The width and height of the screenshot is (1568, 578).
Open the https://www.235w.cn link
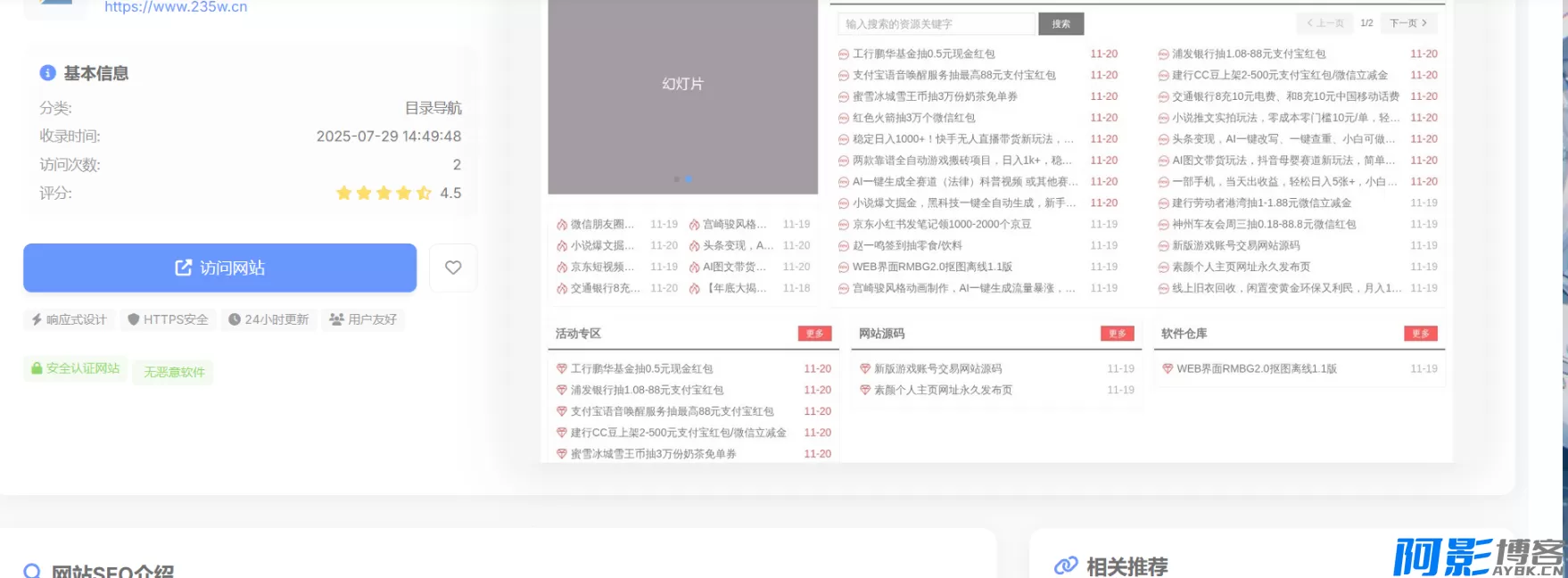[x=176, y=7]
